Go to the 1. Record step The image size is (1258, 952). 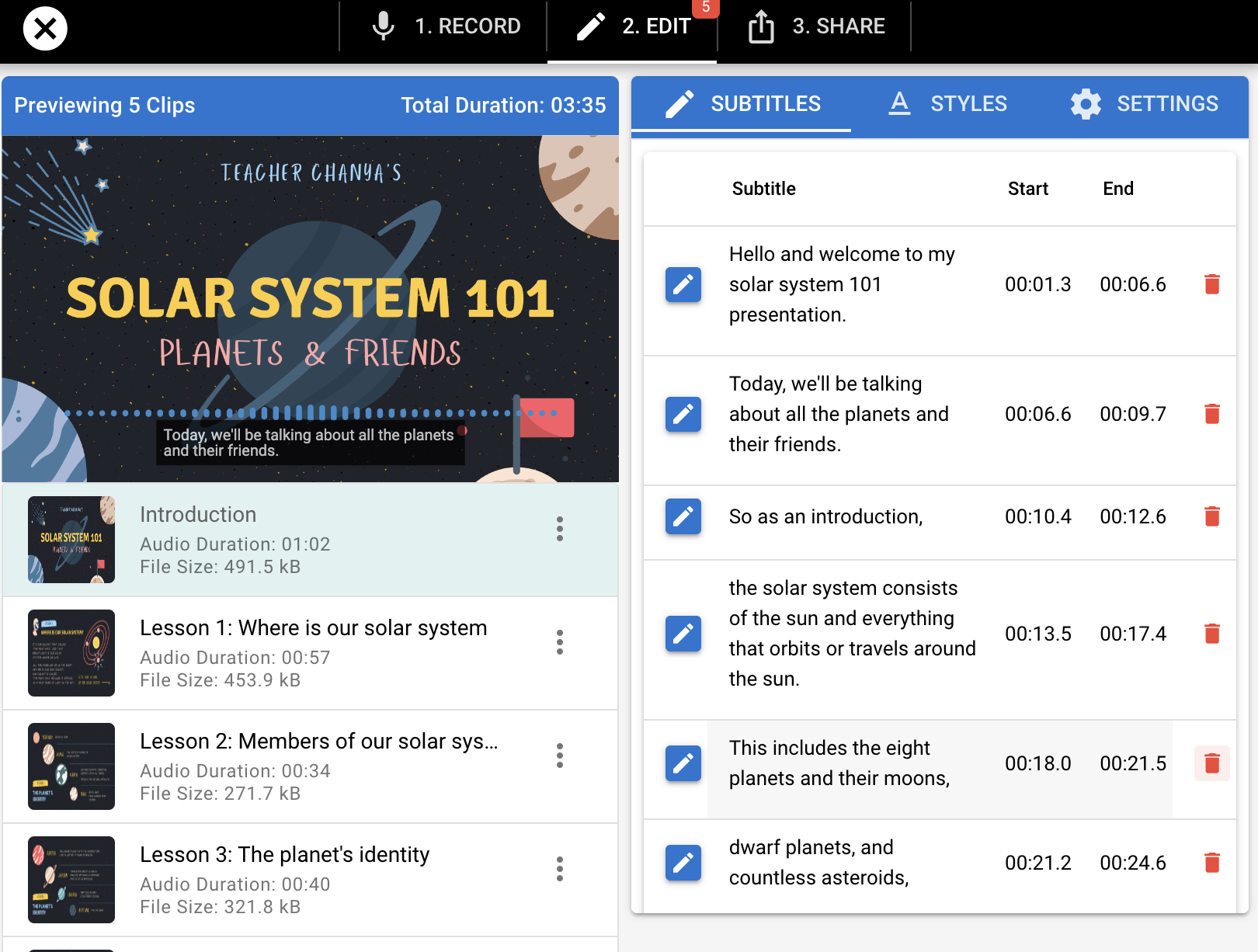click(x=447, y=26)
